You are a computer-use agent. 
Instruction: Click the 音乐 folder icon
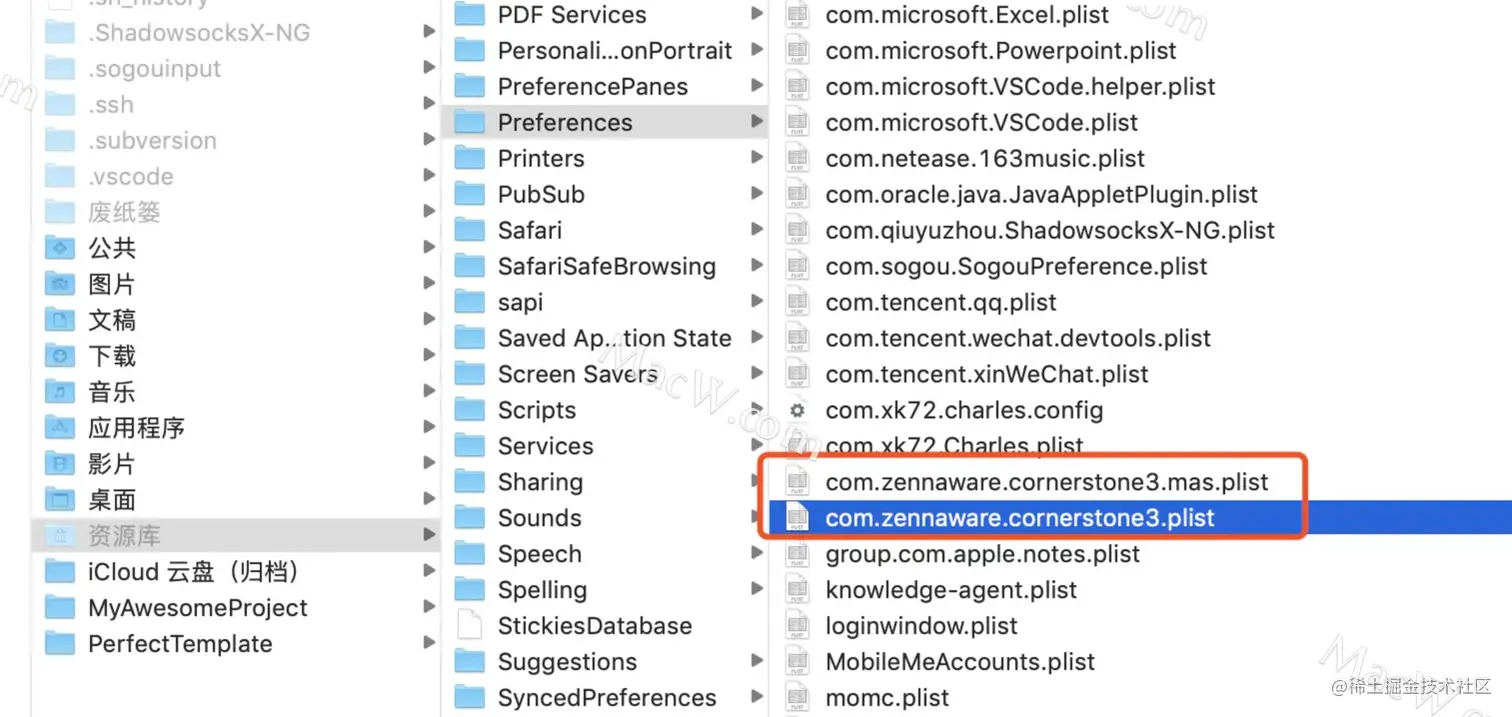tap(61, 393)
